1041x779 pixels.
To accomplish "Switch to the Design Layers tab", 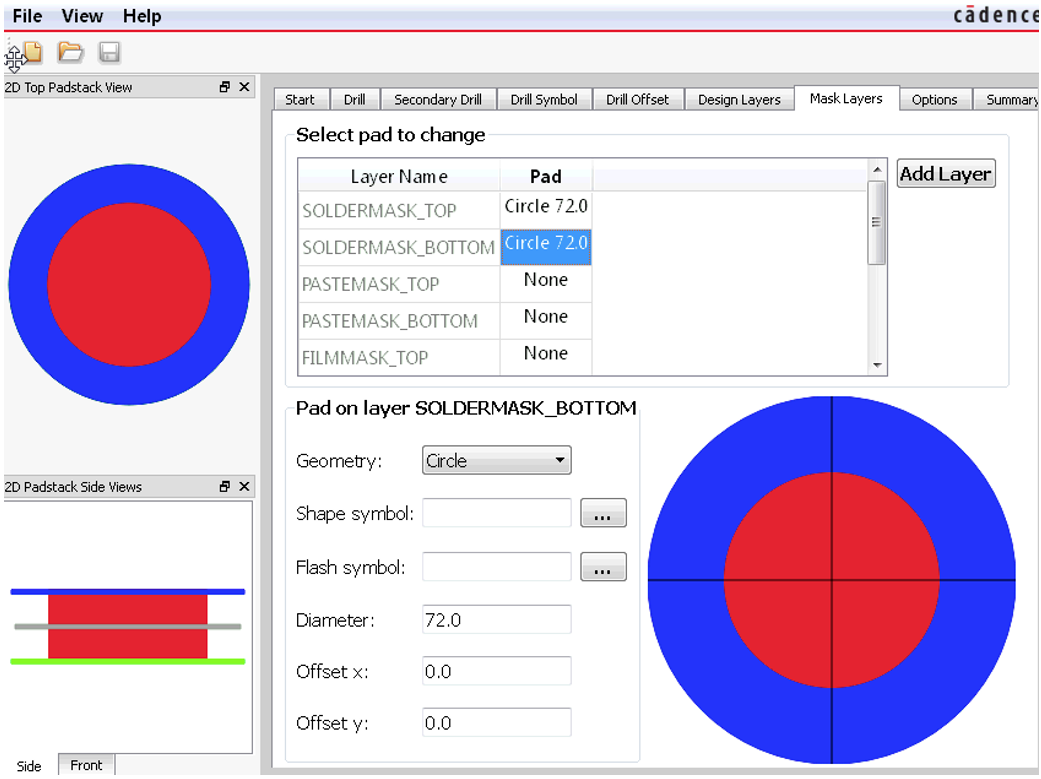I will [739, 100].
